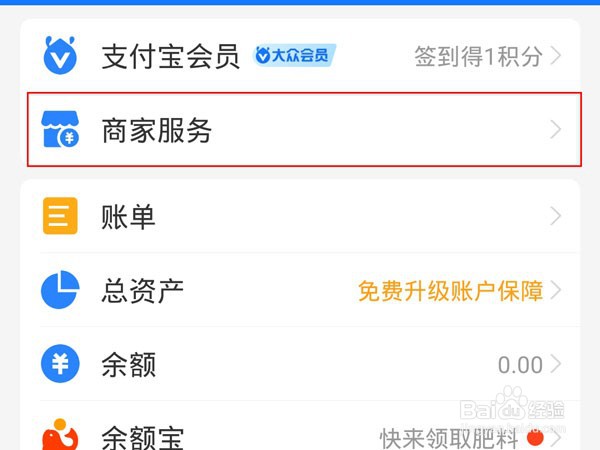The width and height of the screenshot is (600, 450).
Task: Click the merchant service shop icon
Action: click(x=60, y=129)
